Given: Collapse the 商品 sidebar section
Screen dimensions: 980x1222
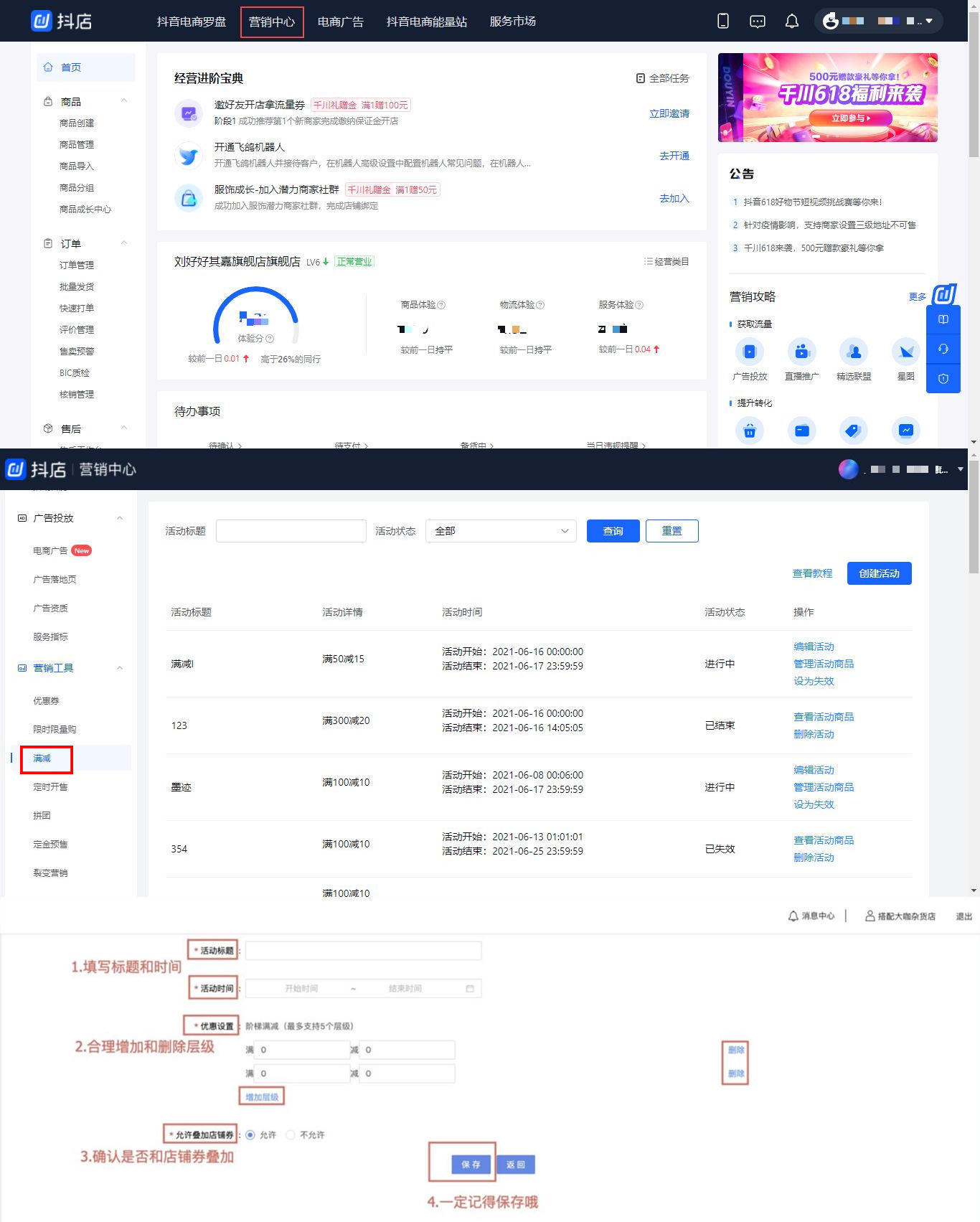Looking at the screenshot, I should [123, 101].
